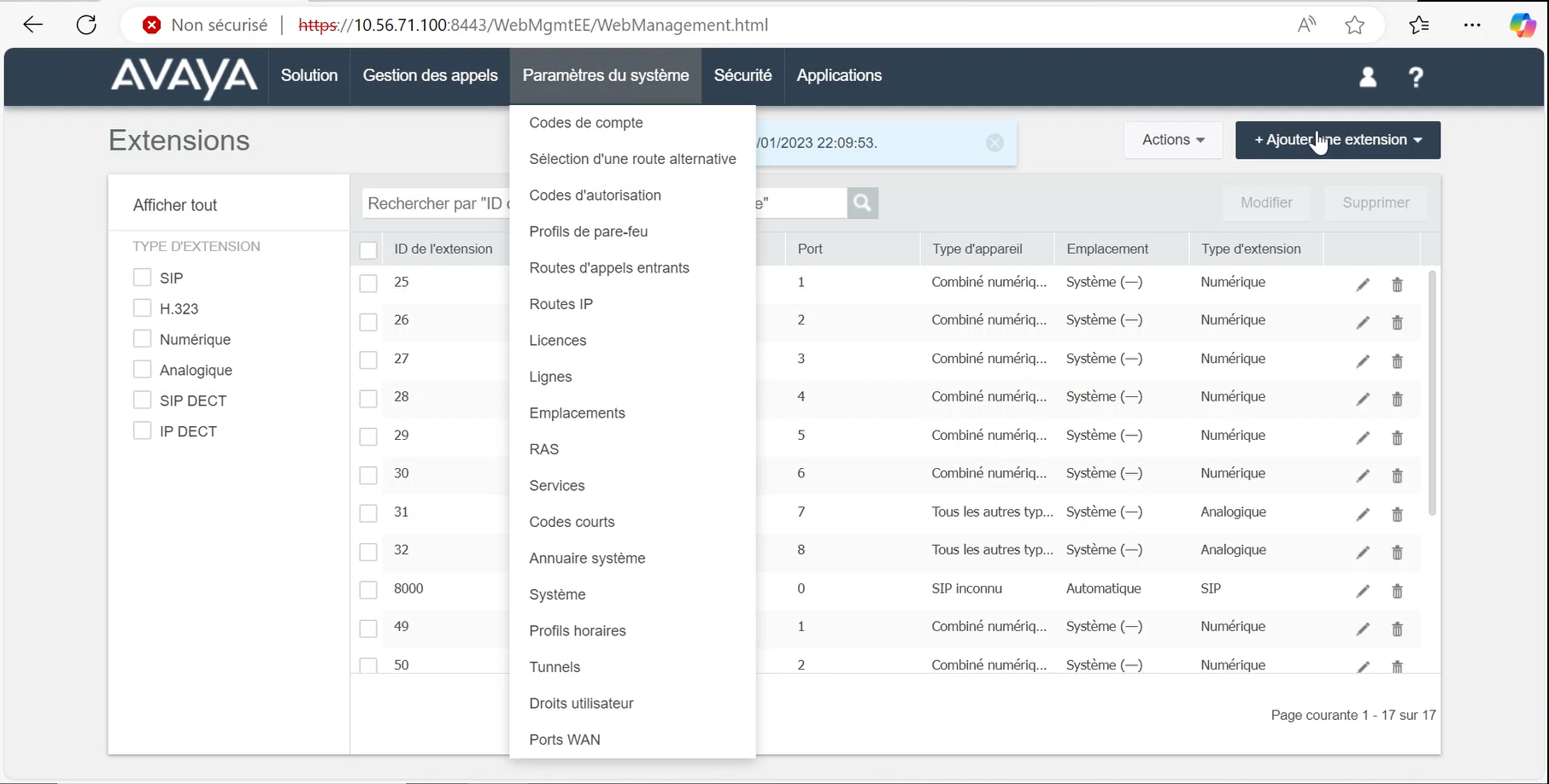This screenshot has width=1549, height=784.
Task: Delete extension 25 with trash icon
Action: (x=1397, y=284)
